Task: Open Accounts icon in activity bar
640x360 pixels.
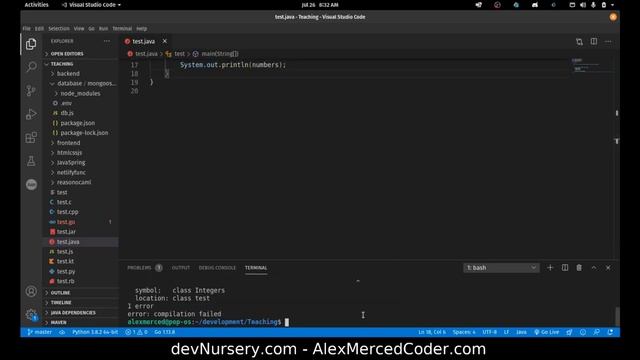Action: 31,291
